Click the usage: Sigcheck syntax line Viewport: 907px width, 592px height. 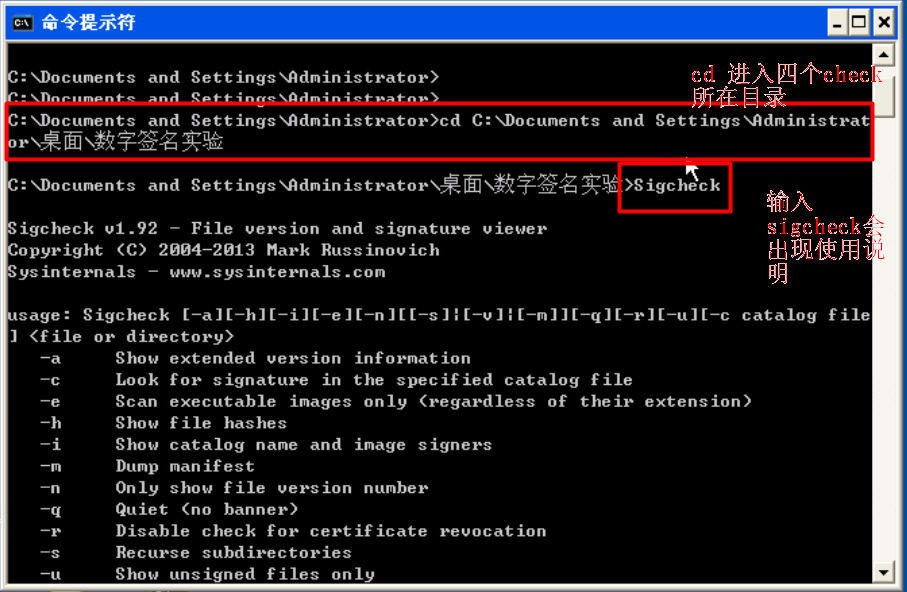[x=439, y=326]
